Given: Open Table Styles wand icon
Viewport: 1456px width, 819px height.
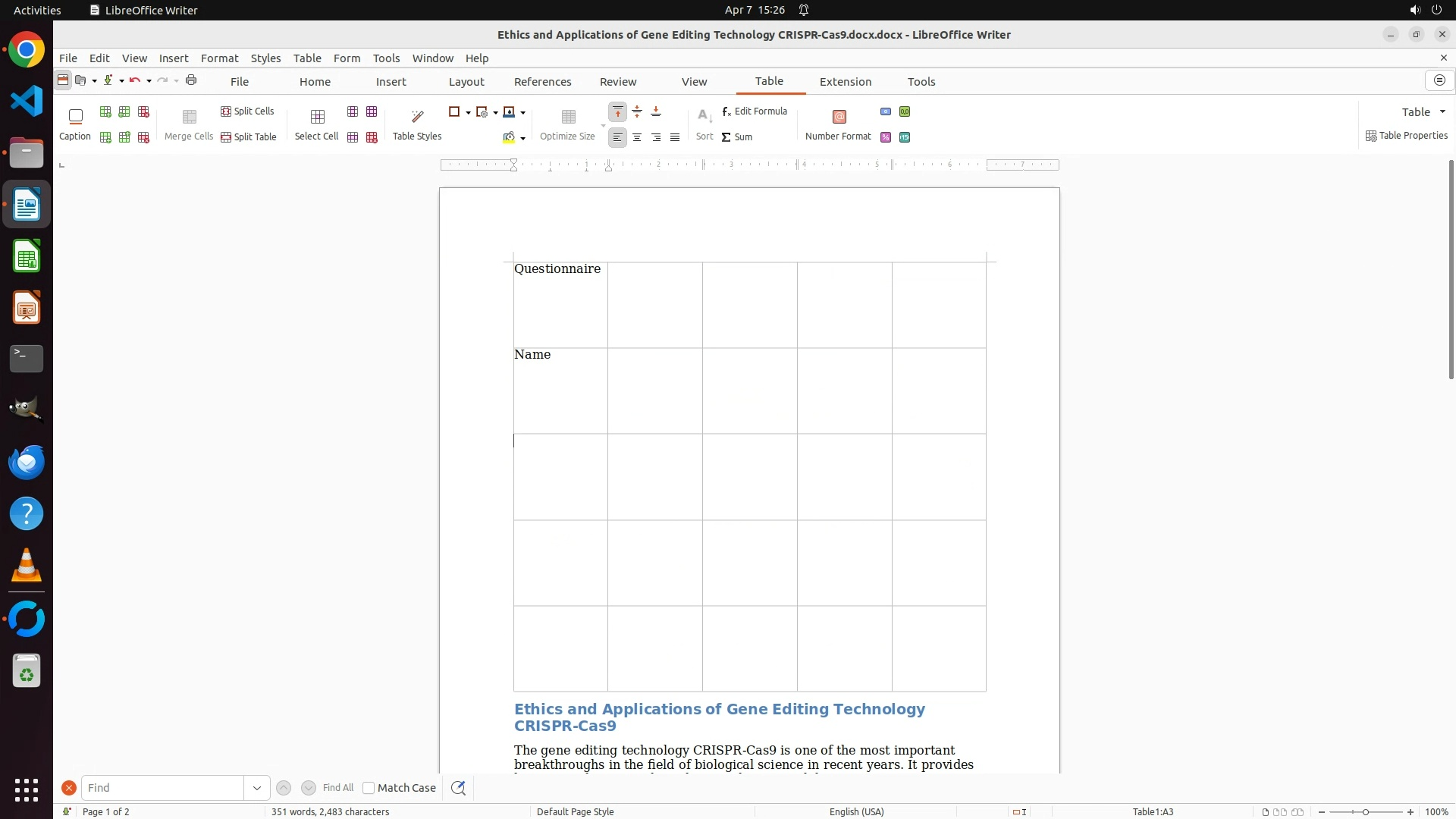Looking at the screenshot, I should 417,117.
